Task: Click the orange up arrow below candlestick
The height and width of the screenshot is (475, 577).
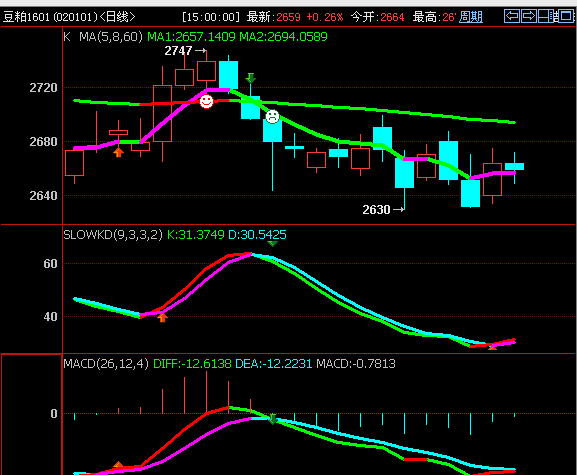Action: (x=118, y=152)
